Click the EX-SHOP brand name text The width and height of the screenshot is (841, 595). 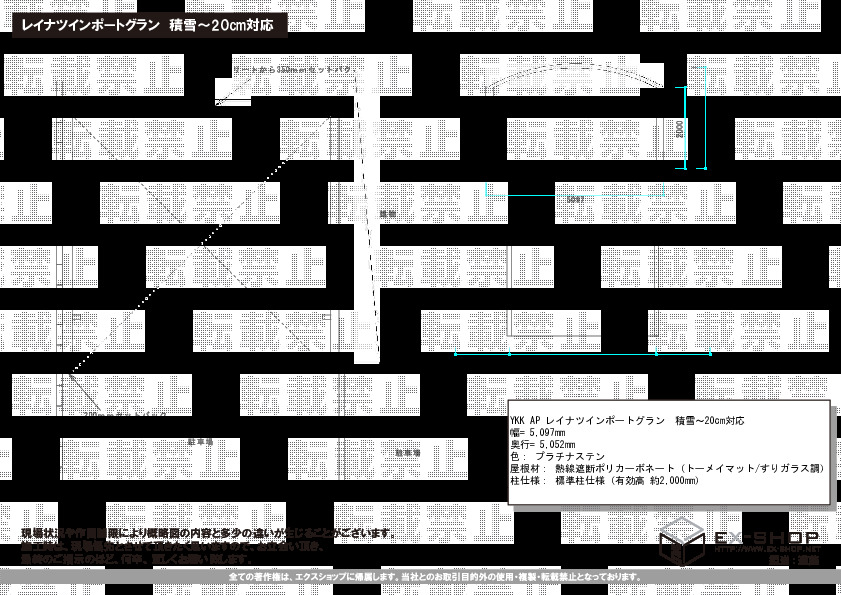pos(765,538)
